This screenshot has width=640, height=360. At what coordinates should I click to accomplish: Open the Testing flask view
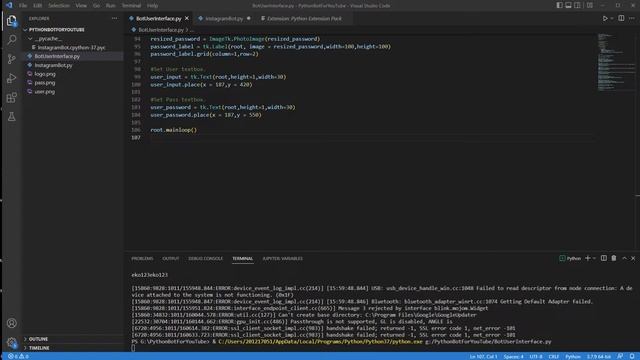click(11, 117)
